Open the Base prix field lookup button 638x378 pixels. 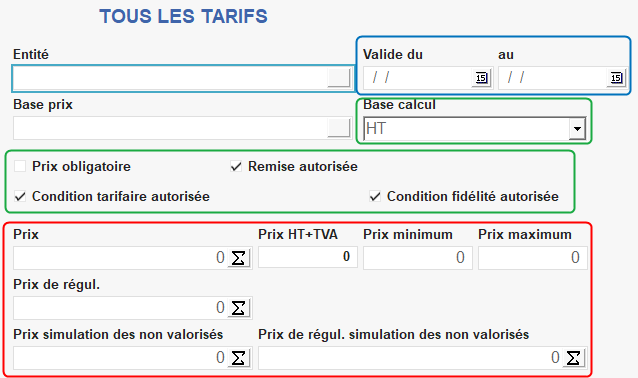click(339, 128)
